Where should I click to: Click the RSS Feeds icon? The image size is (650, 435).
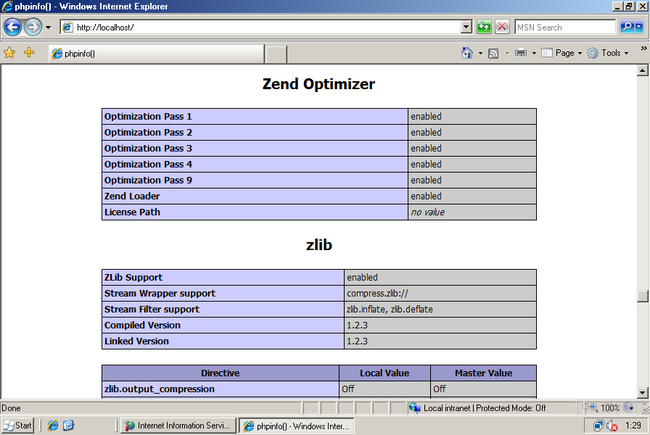pyautogui.click(x=493, y=53)
